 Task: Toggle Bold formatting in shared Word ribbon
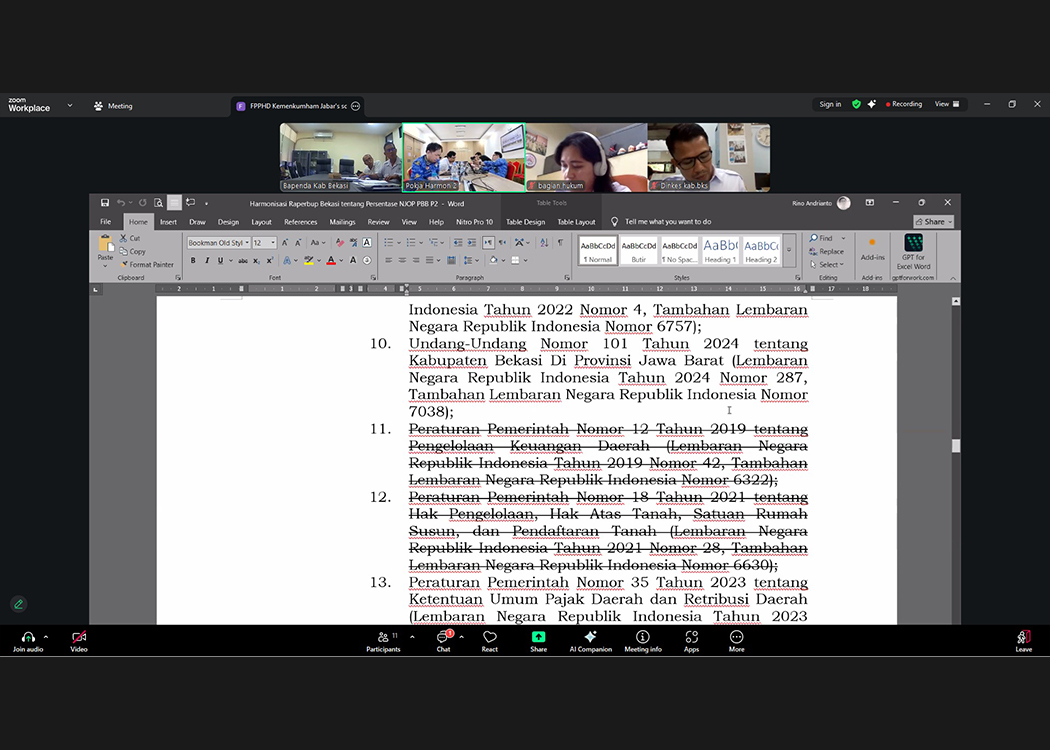click(x=192, y=260)
